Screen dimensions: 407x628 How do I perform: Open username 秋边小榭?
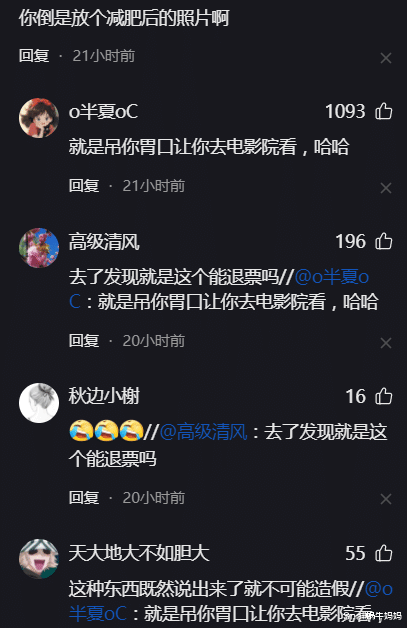point(104,396)
